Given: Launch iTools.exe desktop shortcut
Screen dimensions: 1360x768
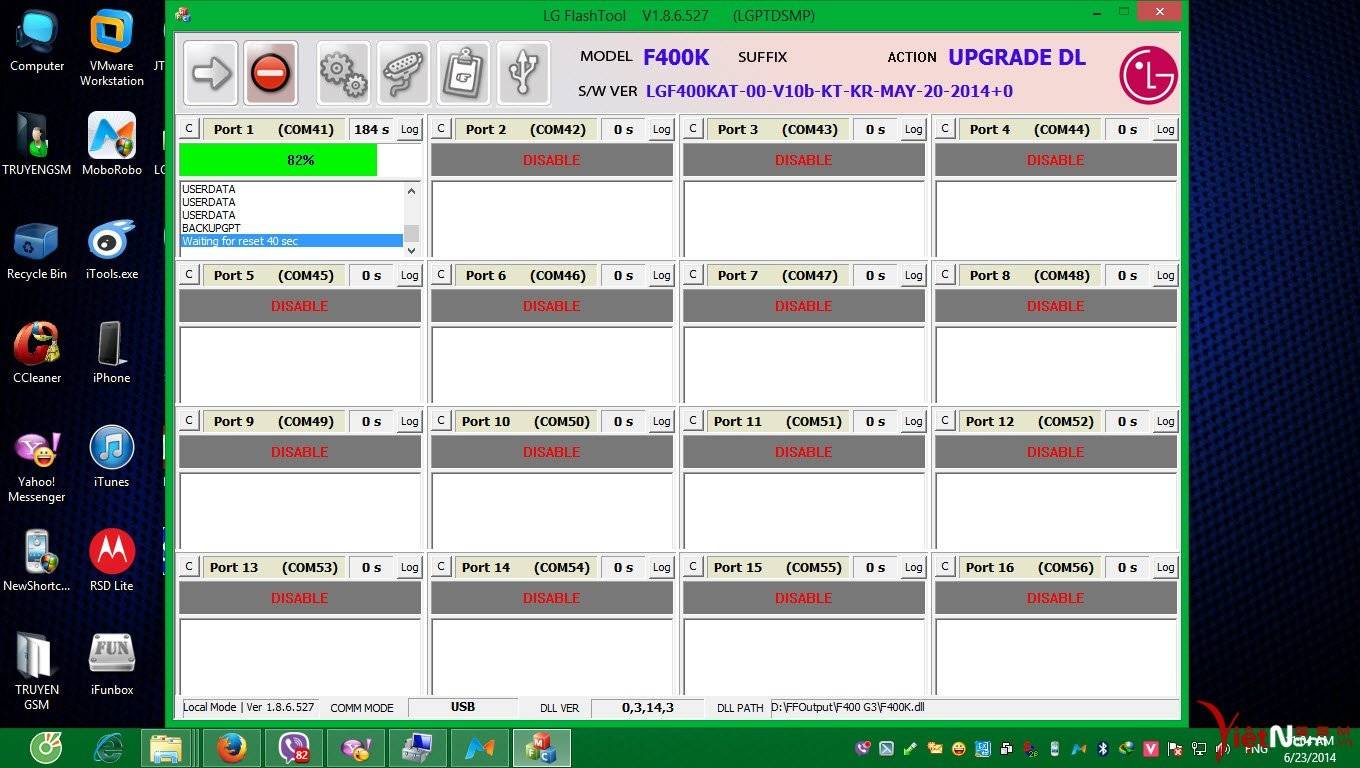Looking at the screenshot, I should 112,250.
